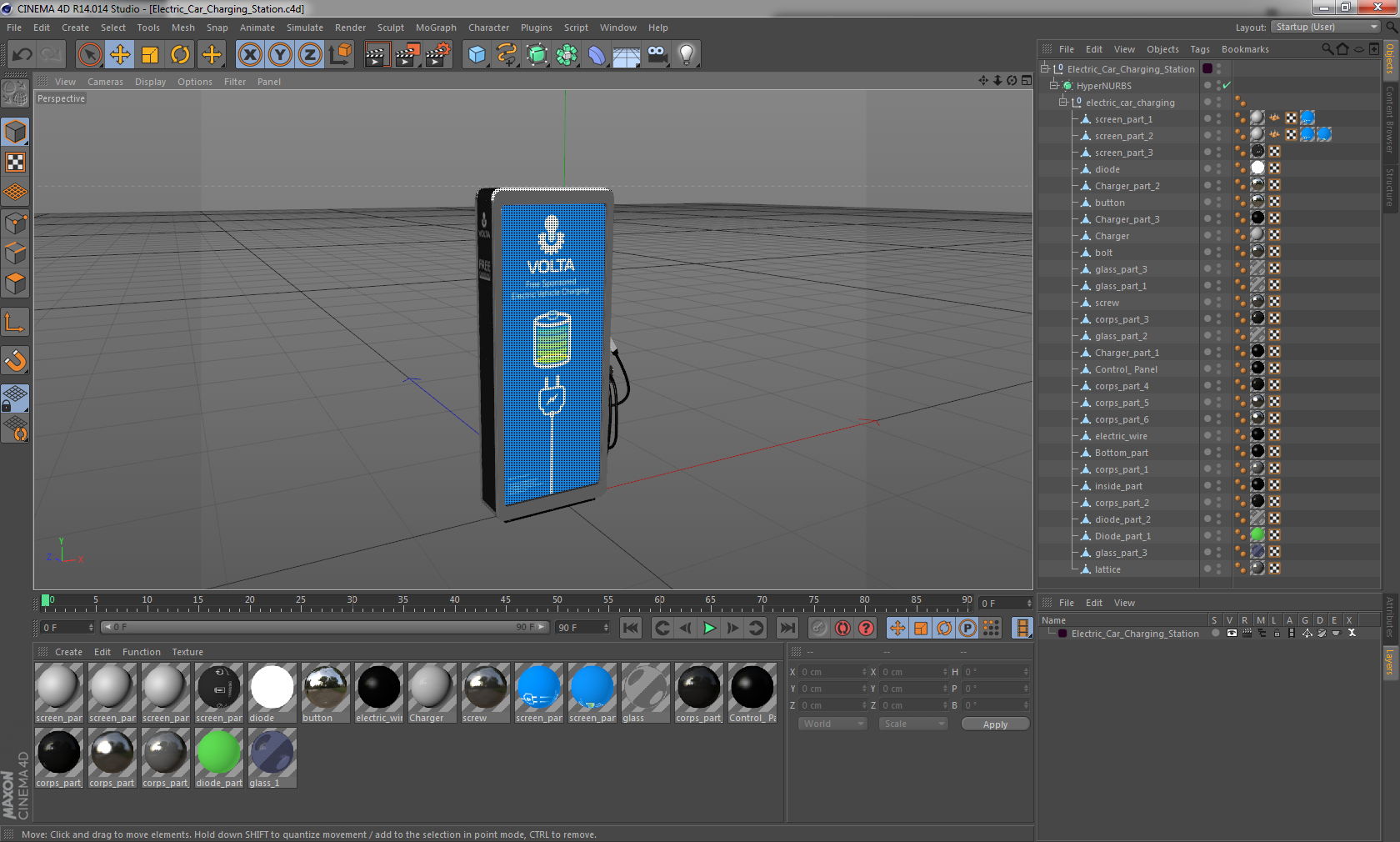Toggle Autokeying button
This screenshot has height=842, width=1400.
click(842, 628)
